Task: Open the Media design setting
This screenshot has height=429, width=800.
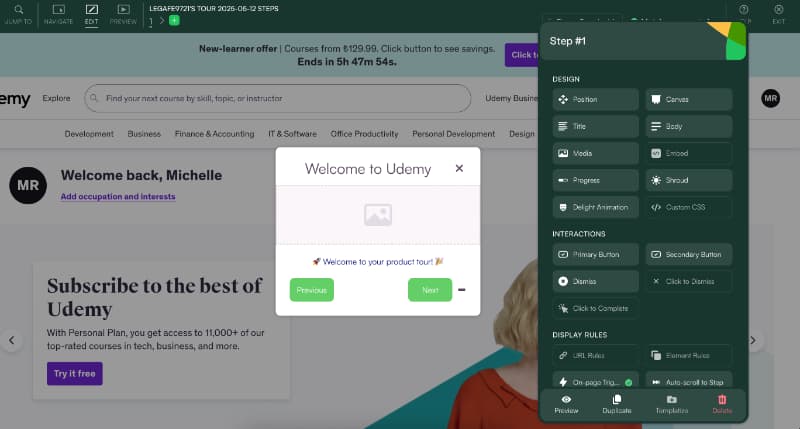Action: [x=595, y=154]
